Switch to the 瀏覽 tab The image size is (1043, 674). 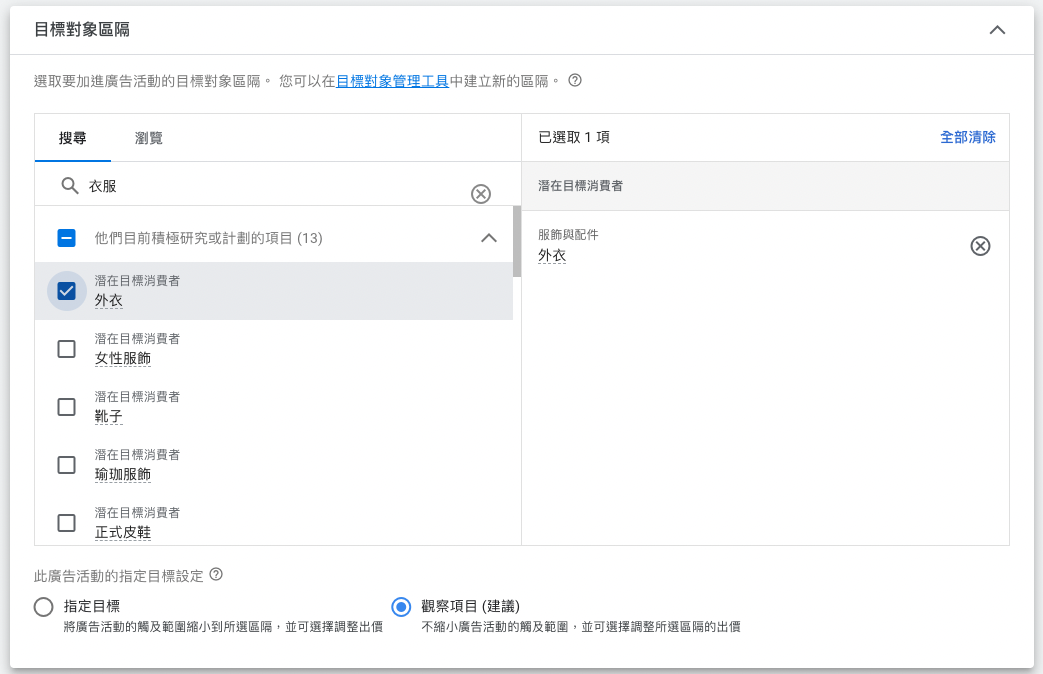point(149,138)
